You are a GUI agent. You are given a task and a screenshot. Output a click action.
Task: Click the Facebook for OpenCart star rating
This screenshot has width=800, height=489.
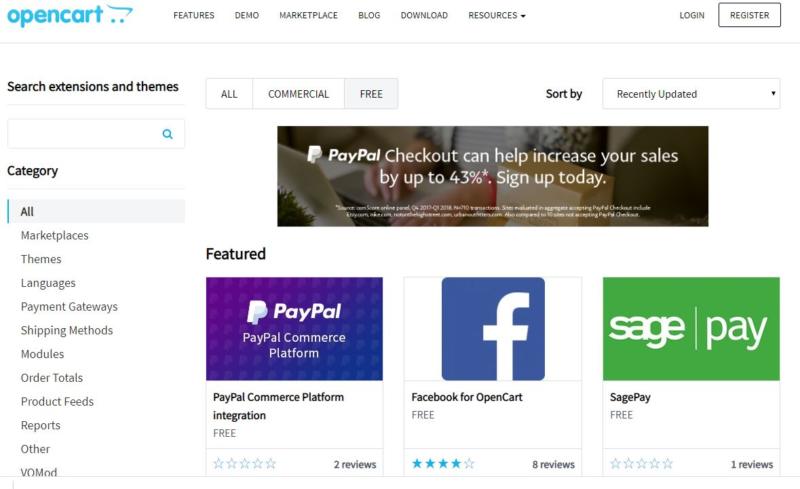click(443, 464)
